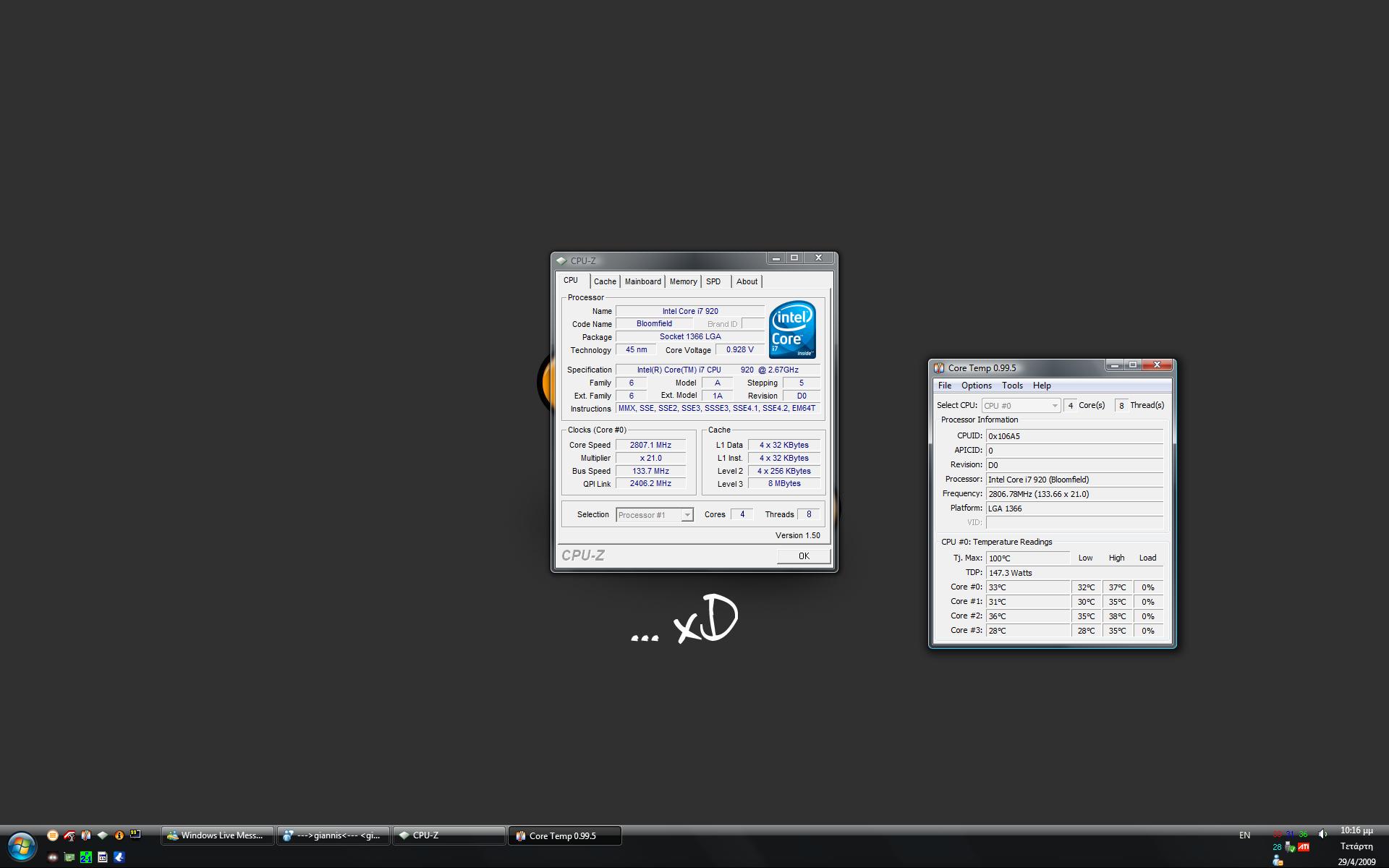1389x868 pixels.
Task: Open the ATI tray icon
Action: (x=1304, y=847)
